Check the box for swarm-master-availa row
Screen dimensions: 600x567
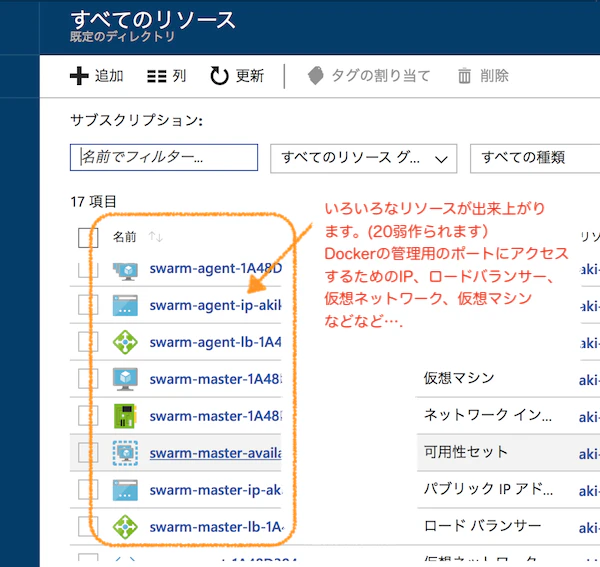(88, 453)
